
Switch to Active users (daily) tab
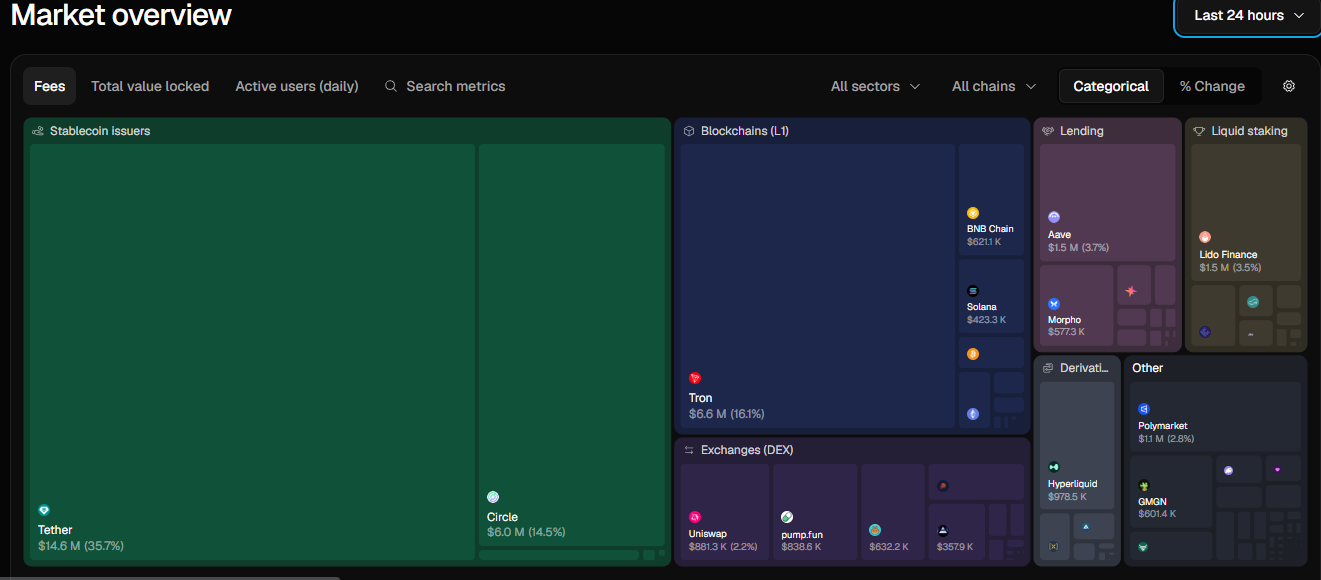point(297,86)
